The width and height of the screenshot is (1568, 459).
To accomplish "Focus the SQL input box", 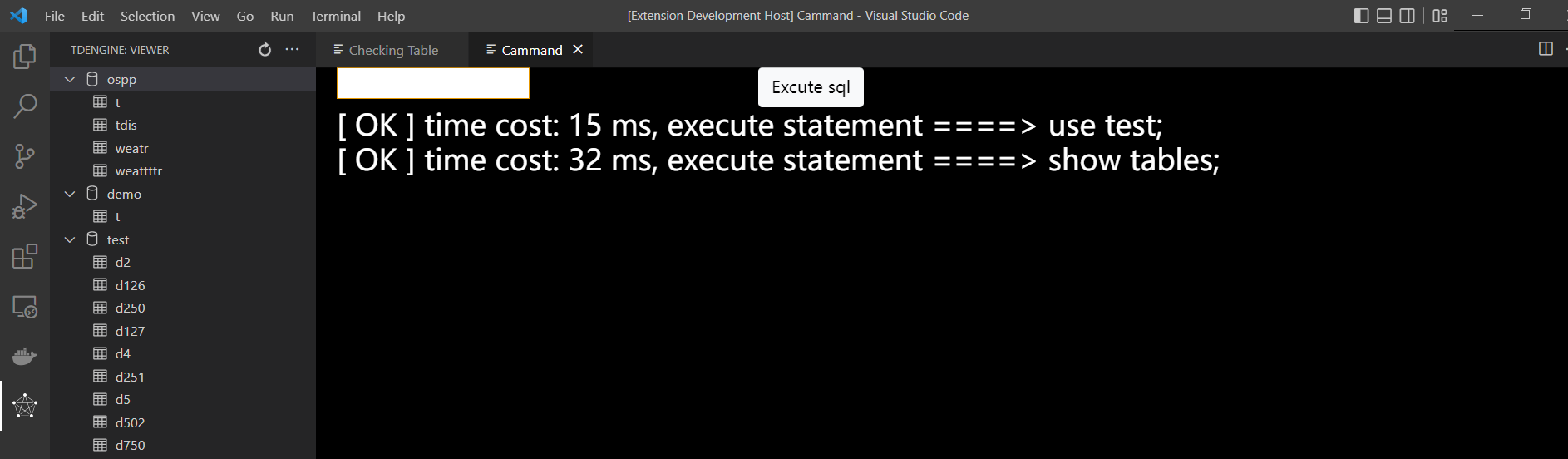I will (x=432, y=83).
